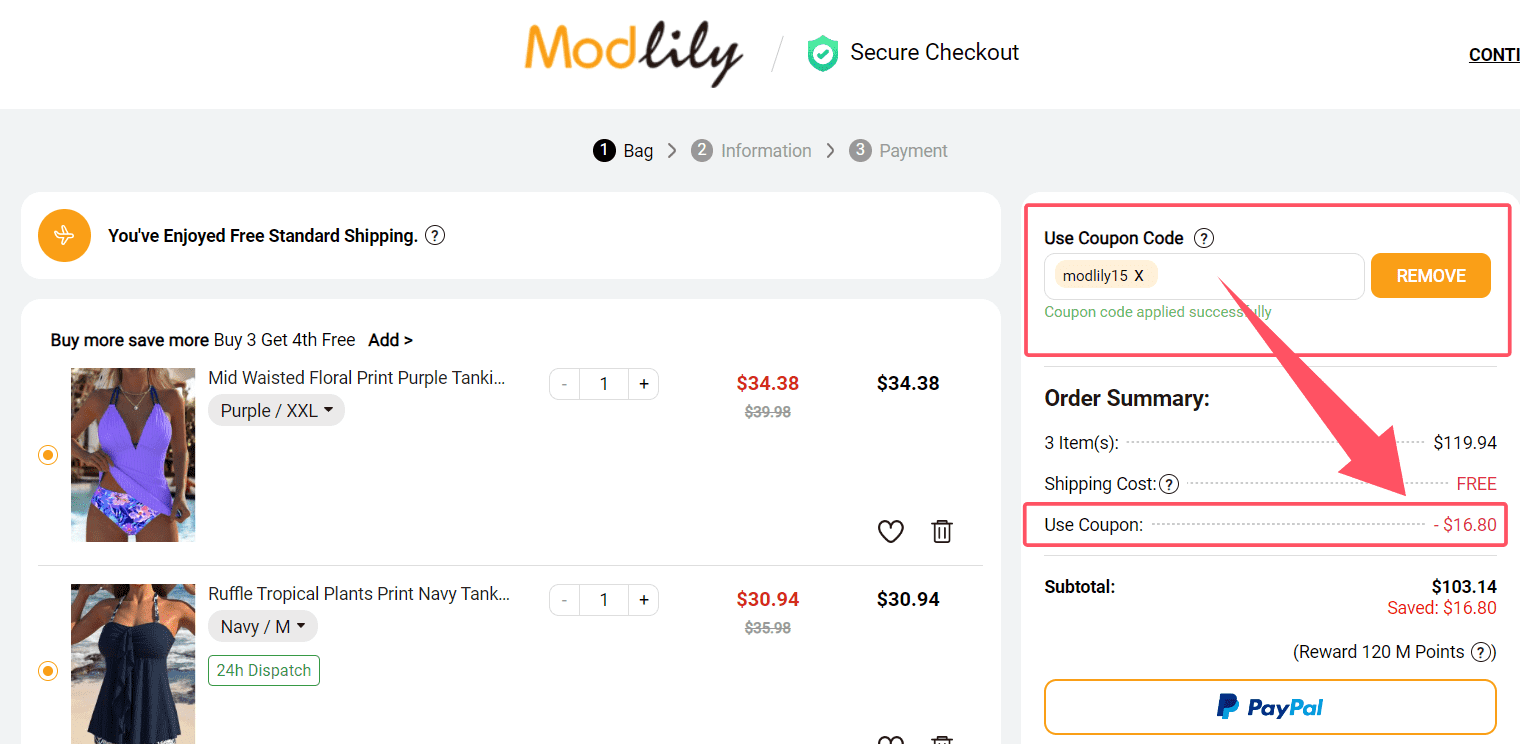Viewport: 1520px width, 744px height.
Task: Click the Add link for 4th free
Action: [x=390, y=340]
